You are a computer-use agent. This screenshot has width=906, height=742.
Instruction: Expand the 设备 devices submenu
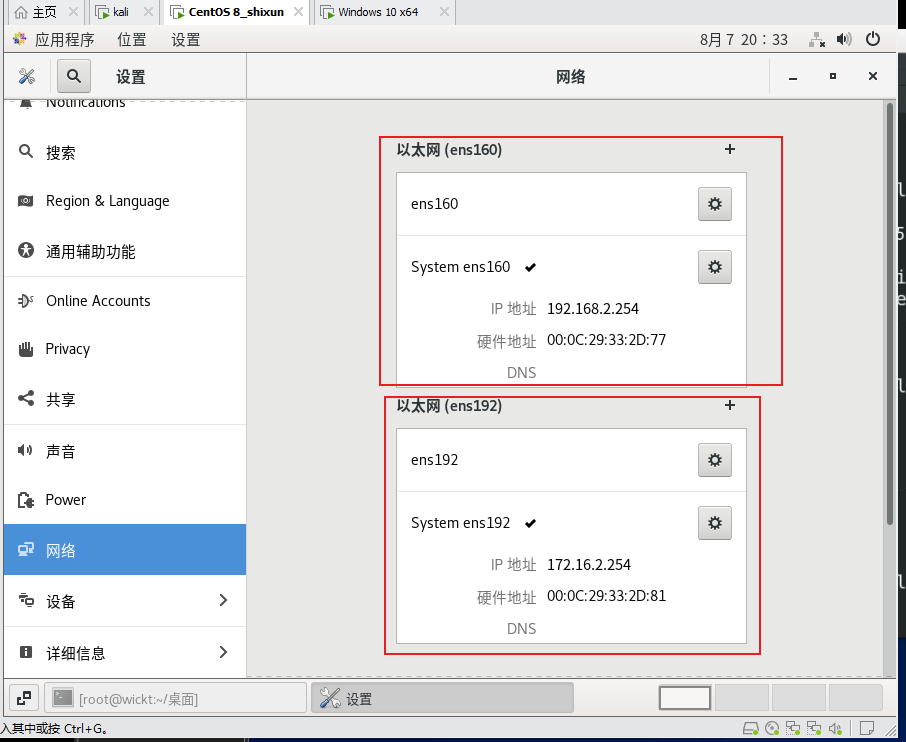(125, 601)
